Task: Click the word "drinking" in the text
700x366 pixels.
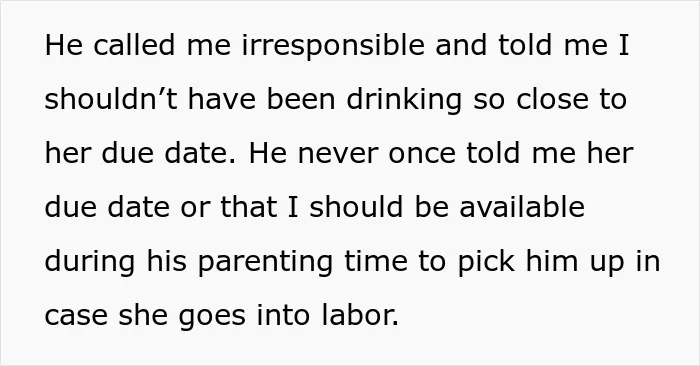Action: tap(404, 101)
